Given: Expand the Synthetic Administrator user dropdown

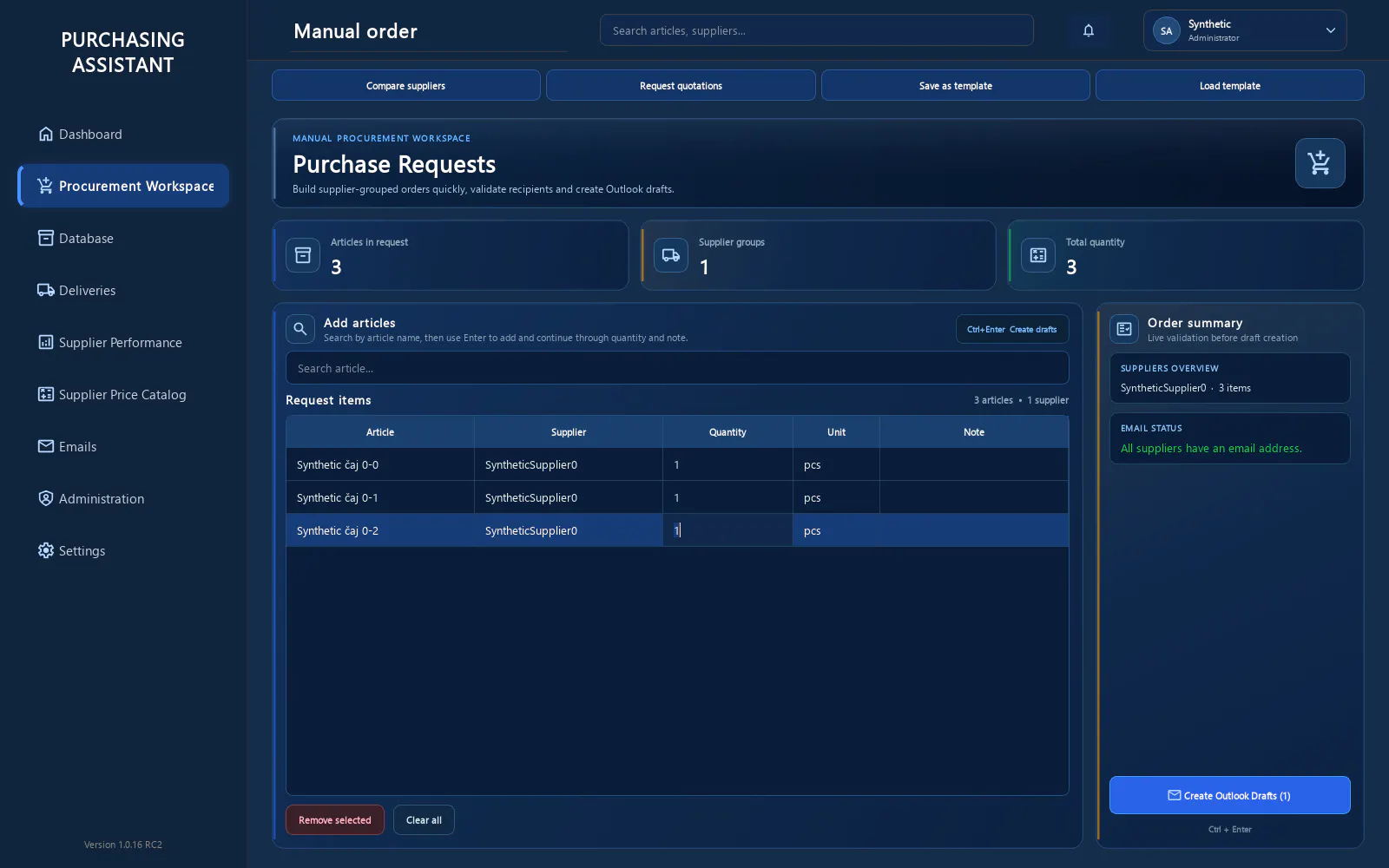Looking at the screenshot, I should coord(1245,30).
